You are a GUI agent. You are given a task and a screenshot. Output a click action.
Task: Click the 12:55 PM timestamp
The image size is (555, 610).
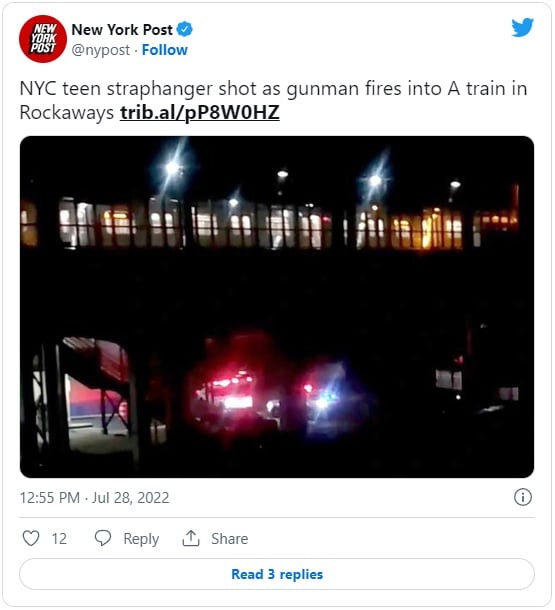click(50, 498)
